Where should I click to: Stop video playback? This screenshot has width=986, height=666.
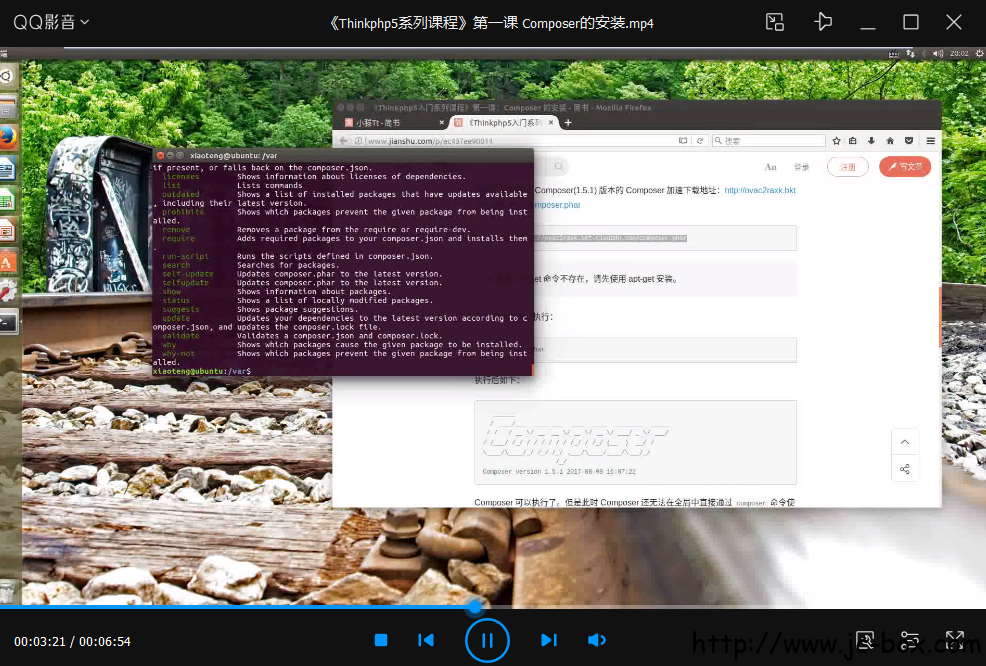pos(380,640)
